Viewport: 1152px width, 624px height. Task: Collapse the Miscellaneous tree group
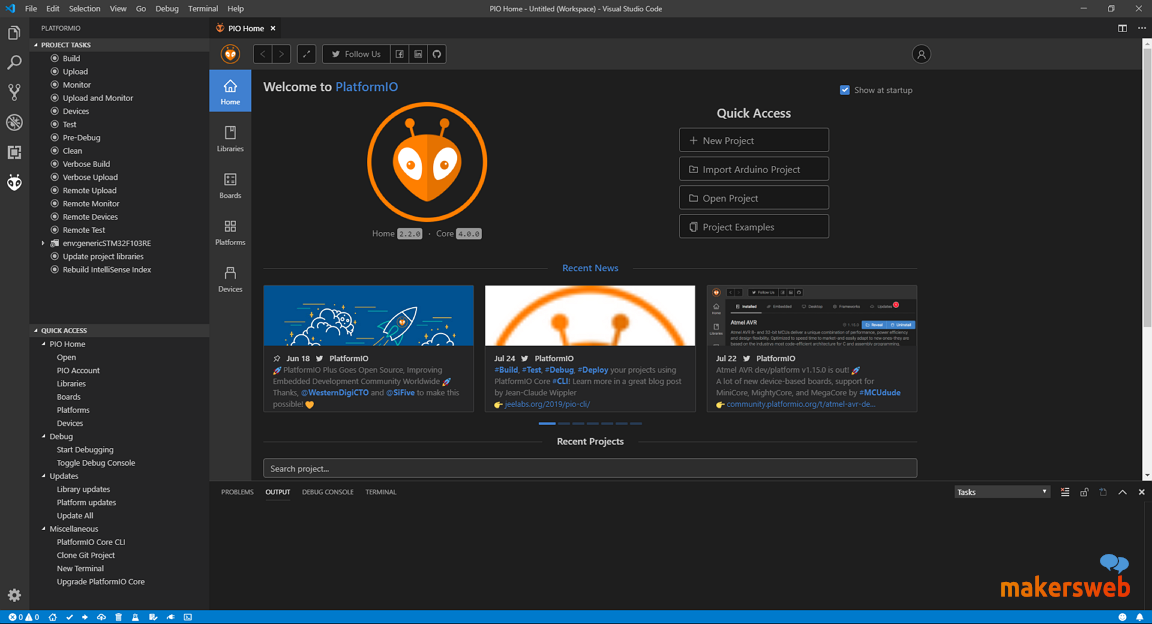coord(43,529)
